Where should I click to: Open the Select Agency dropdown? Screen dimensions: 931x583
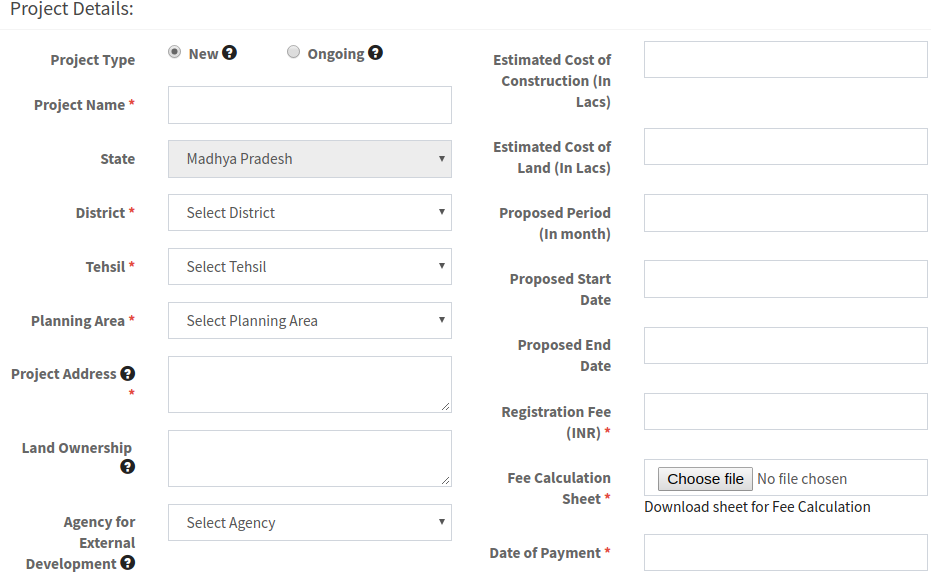tap(309, 523)
